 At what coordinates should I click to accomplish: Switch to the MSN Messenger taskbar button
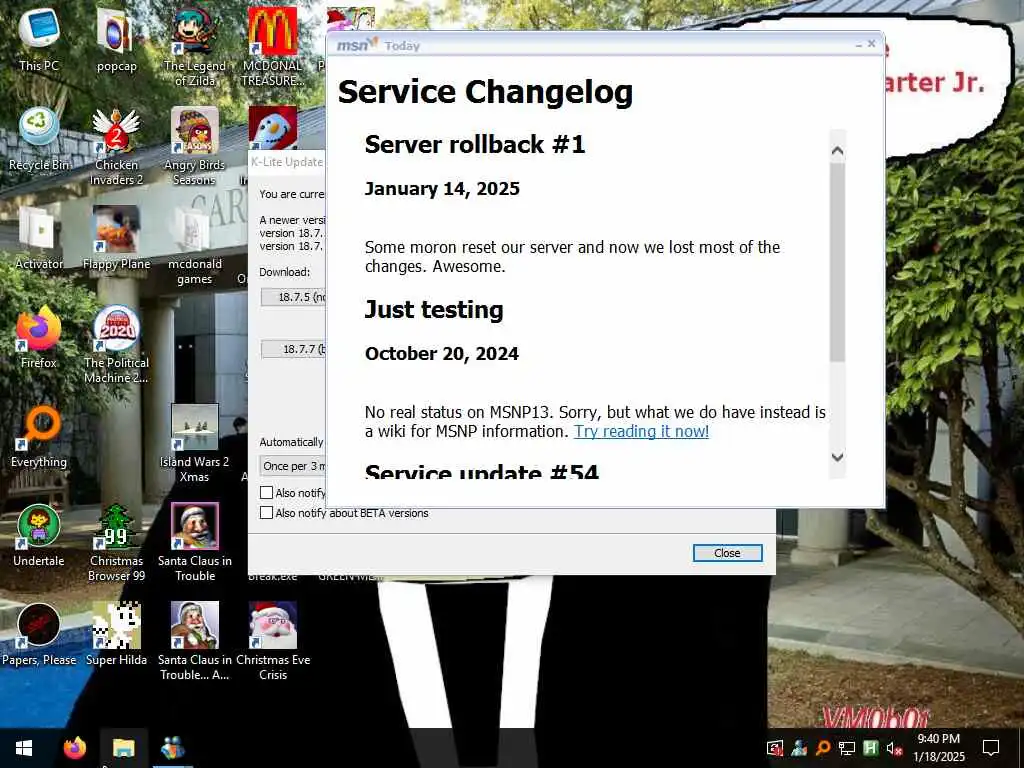pos(172,748)
